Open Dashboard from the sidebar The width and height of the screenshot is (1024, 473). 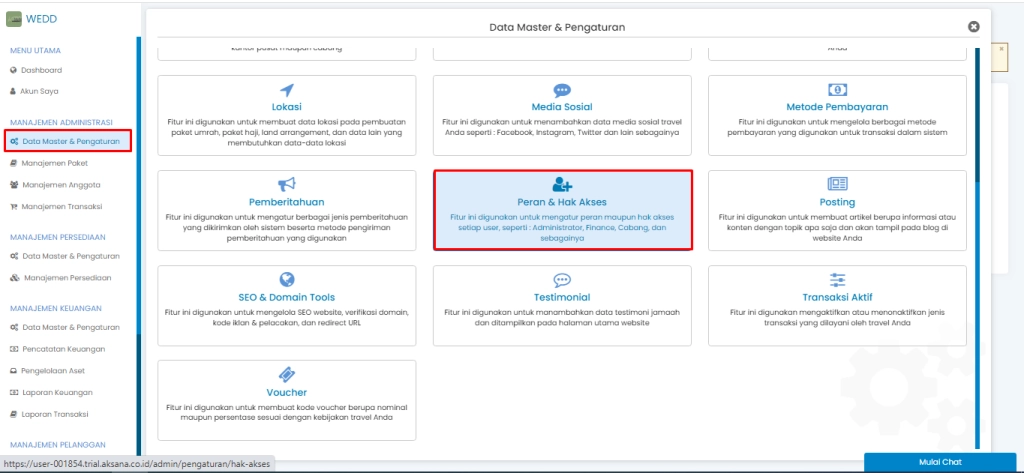pyautogui.click(x=42, y=70)
